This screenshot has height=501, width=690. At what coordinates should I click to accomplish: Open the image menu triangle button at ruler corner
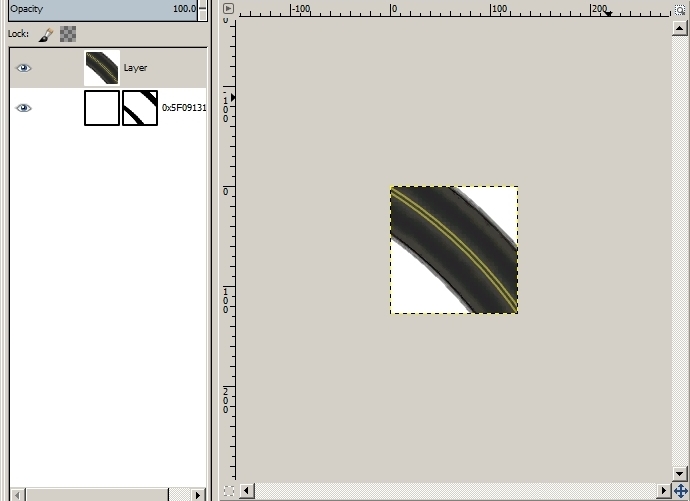(x=228, y=8)
